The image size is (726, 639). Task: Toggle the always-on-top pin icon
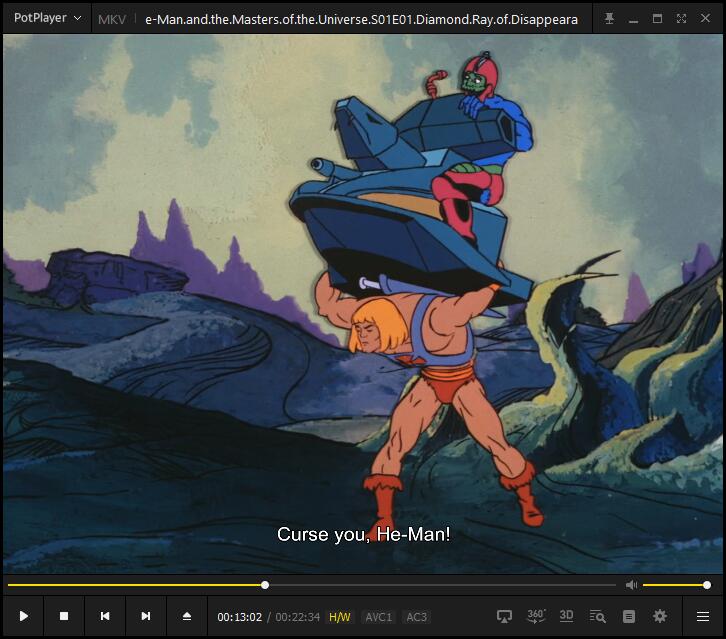click(x=609, y=19)
